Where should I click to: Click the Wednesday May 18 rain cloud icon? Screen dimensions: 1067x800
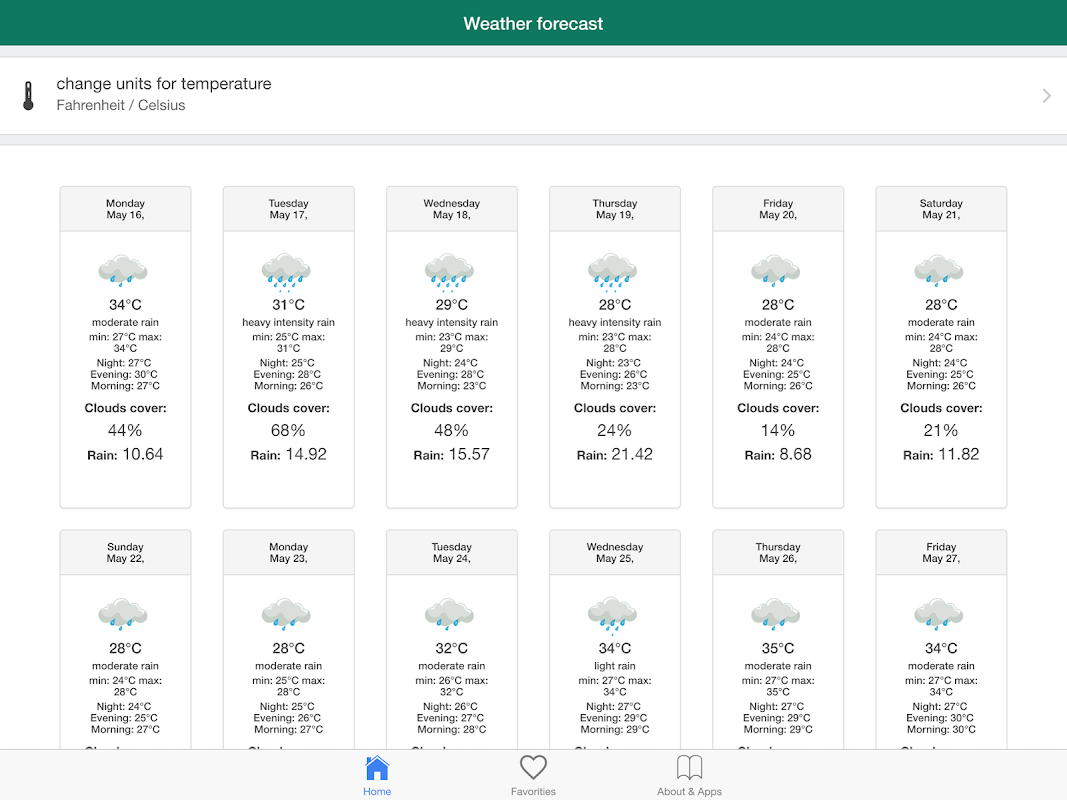pyautogui.click(x=450, y=271)
